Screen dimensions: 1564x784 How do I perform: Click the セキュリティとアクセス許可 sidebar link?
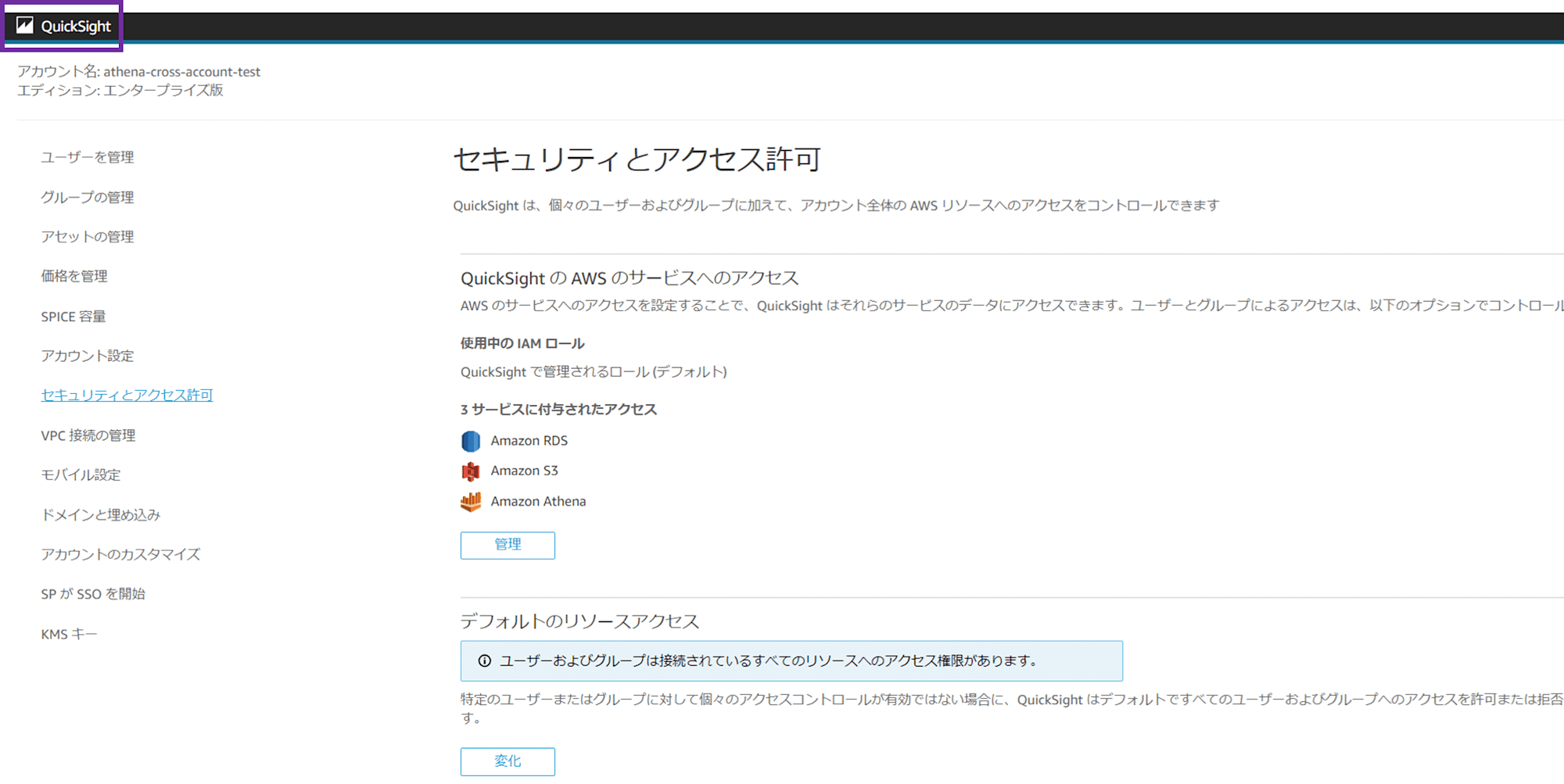(x=127, y=396)
